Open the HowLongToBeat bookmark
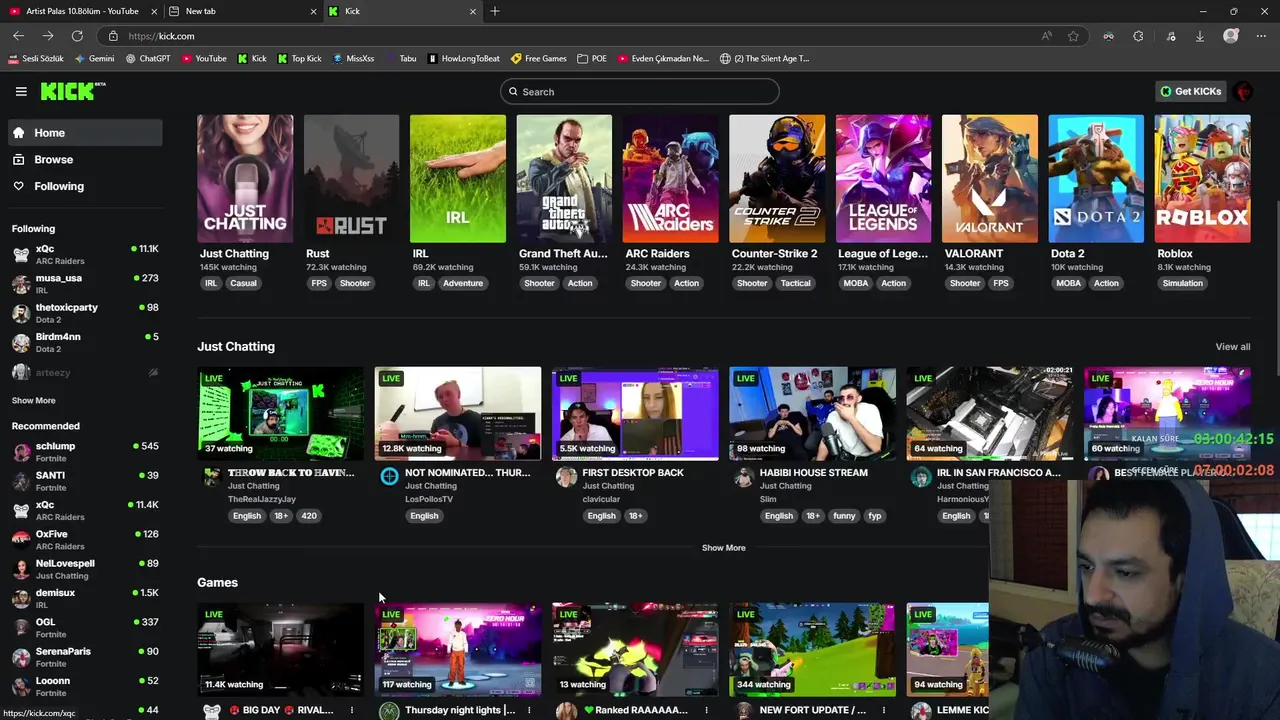 click(463, 58)
